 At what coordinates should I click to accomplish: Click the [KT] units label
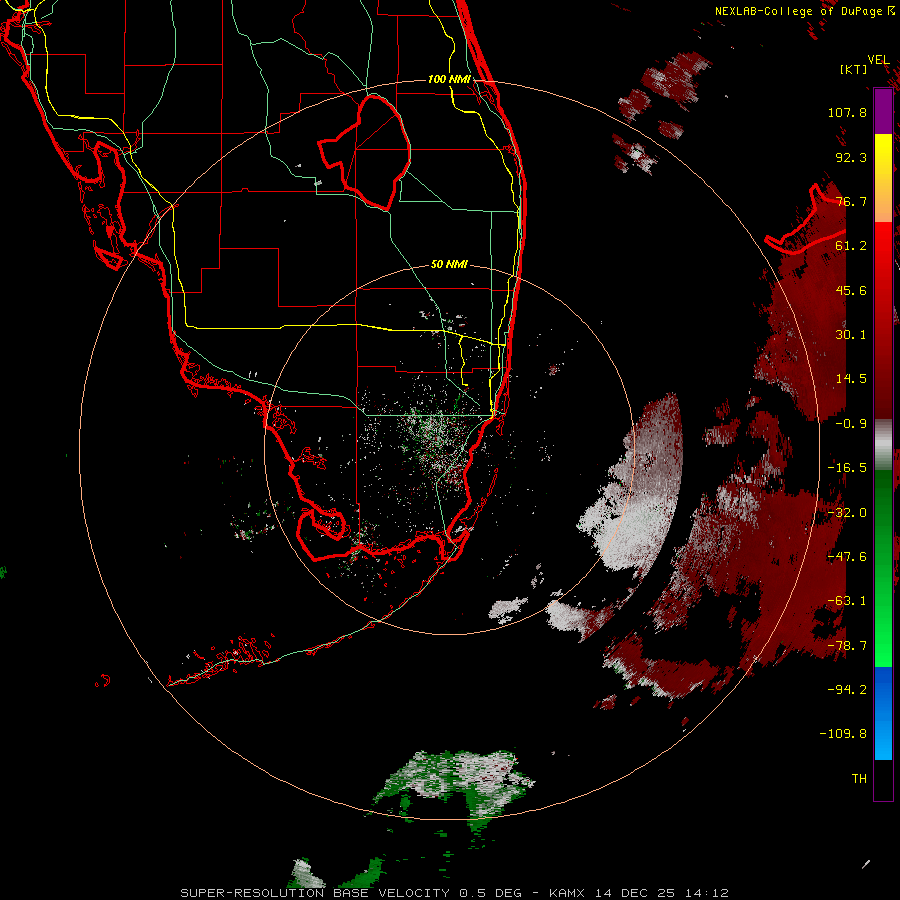(x=853, y=69)
